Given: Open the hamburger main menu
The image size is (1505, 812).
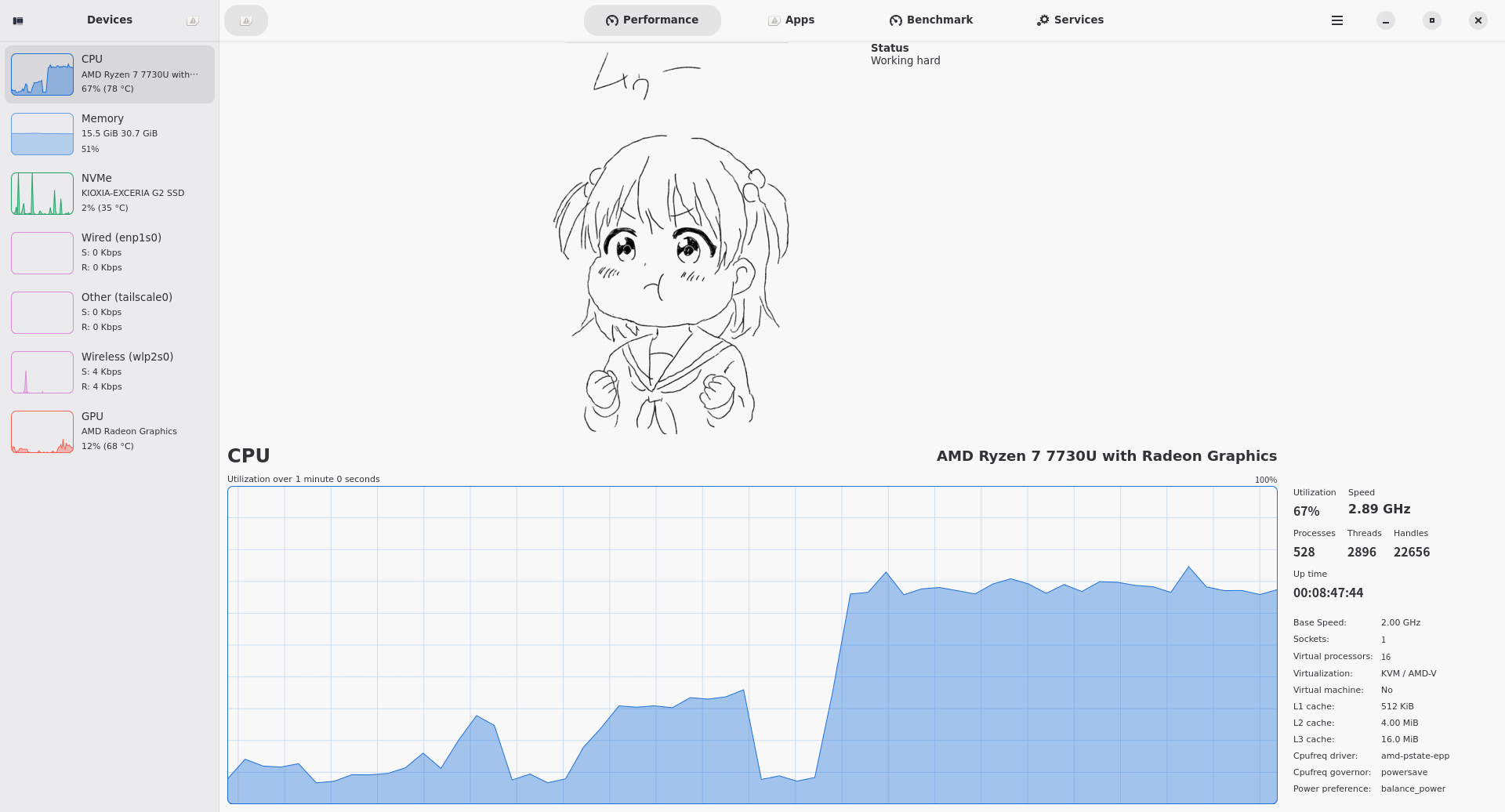Looking at the screenshot, I should click(1337, 20).
